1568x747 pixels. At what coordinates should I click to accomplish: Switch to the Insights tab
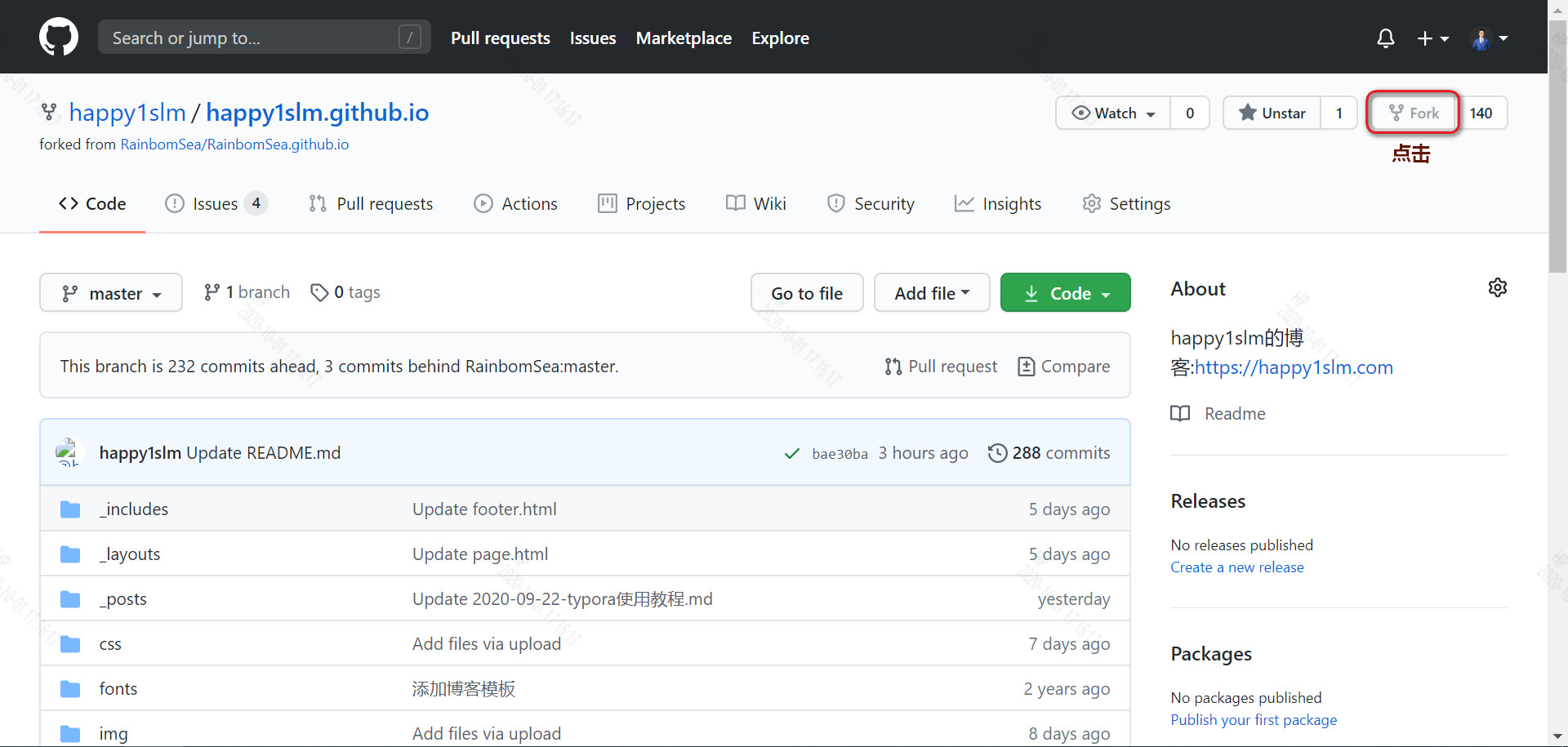pos(998,204)
